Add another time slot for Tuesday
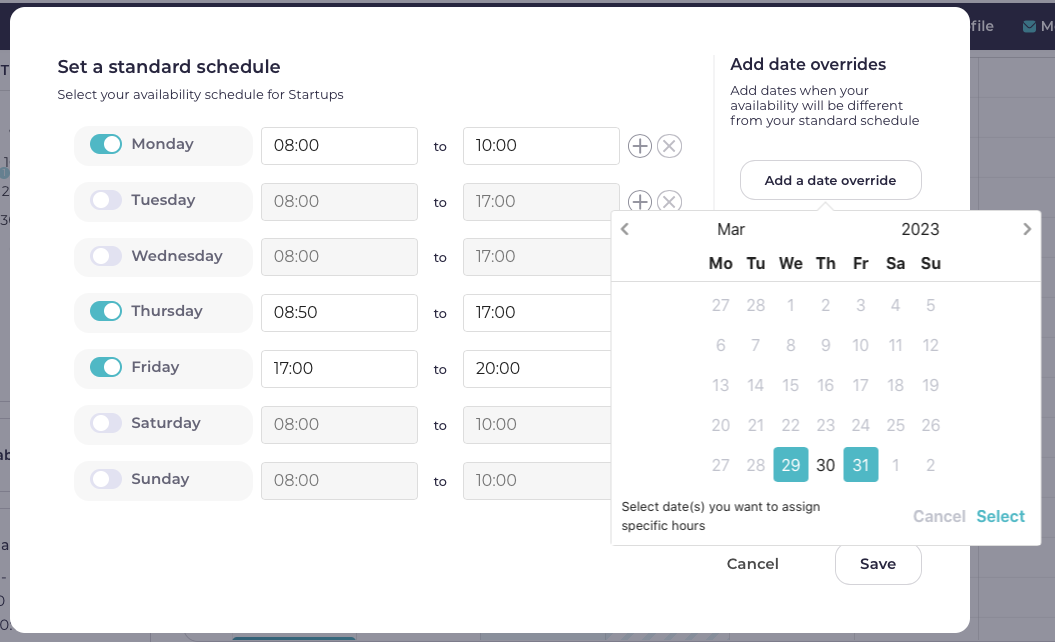The image size is (1055, 642). coord(640,201)
